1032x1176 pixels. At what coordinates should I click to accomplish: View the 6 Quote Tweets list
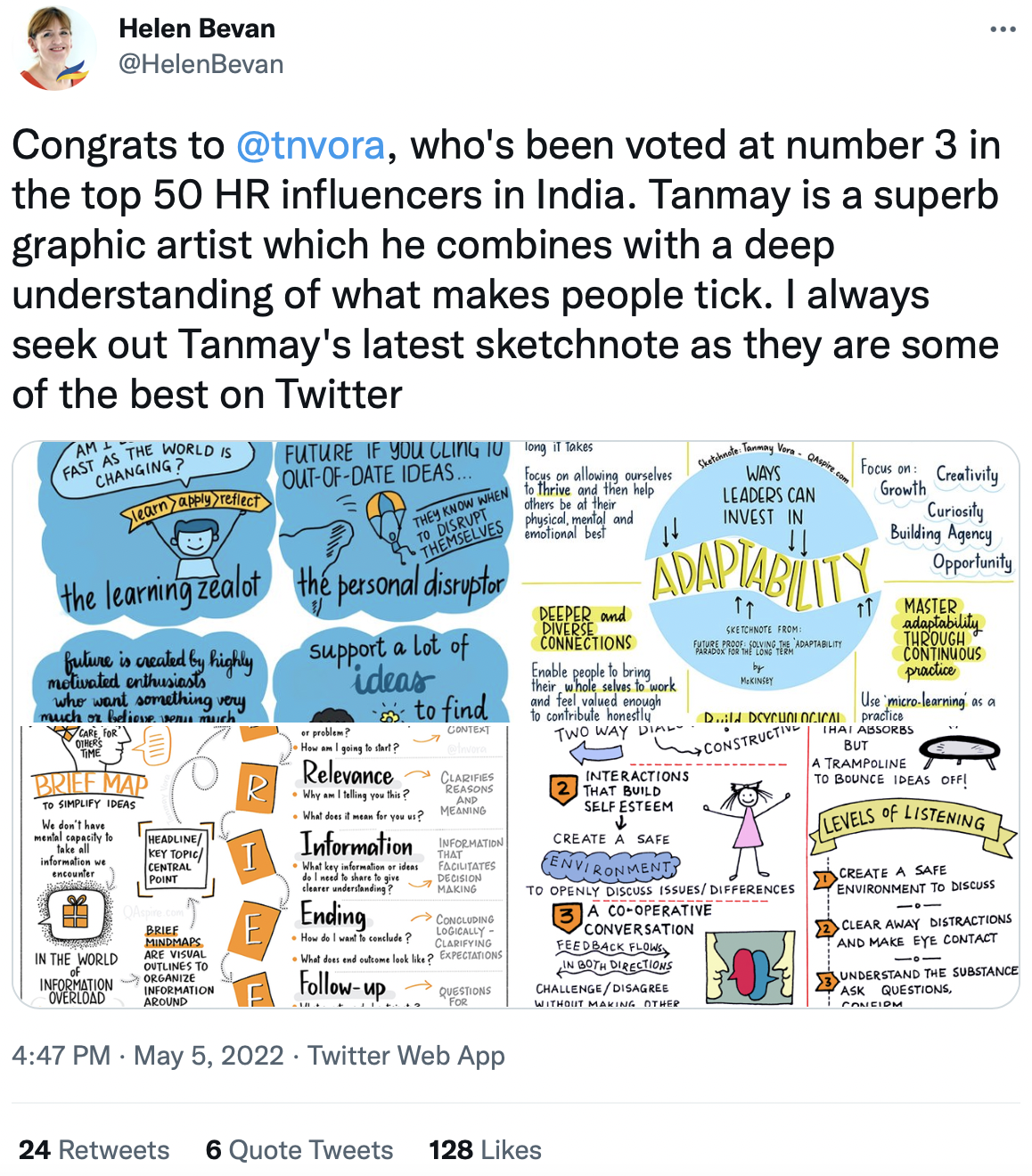299,1150
